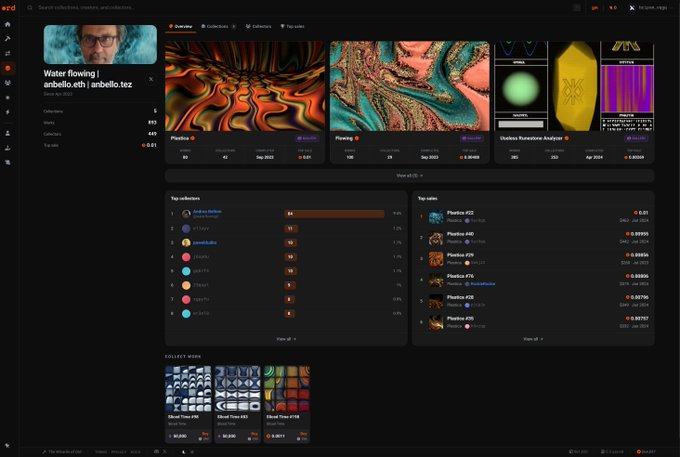Open the blue buyer link on Plastica #76
Viewport: 680px width, 457px height.
click(x=482, y=284)
